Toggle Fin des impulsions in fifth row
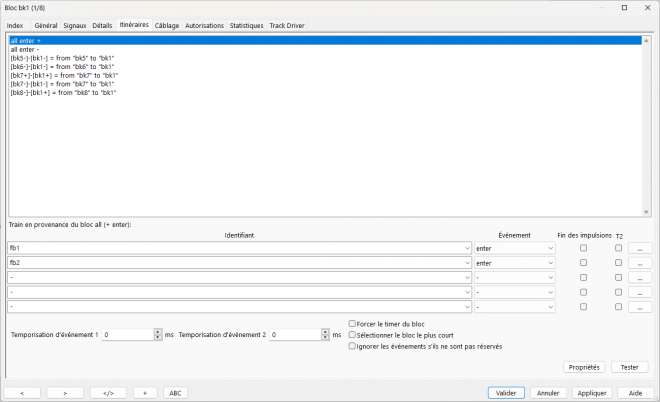This screenshot has height=402, width=660. click(x=583, y=307)
